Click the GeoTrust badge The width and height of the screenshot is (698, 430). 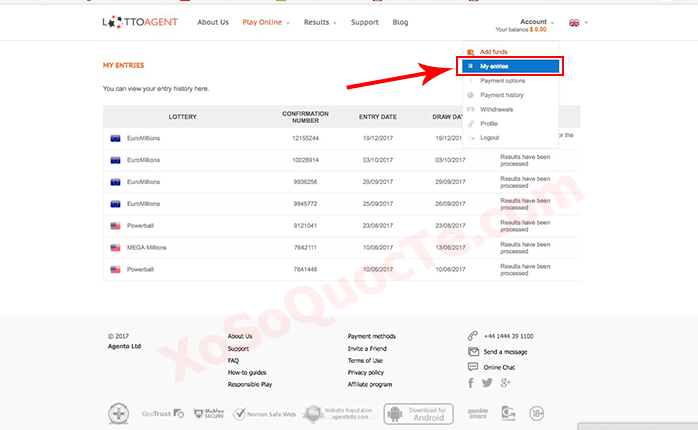[x=162, y=414]
